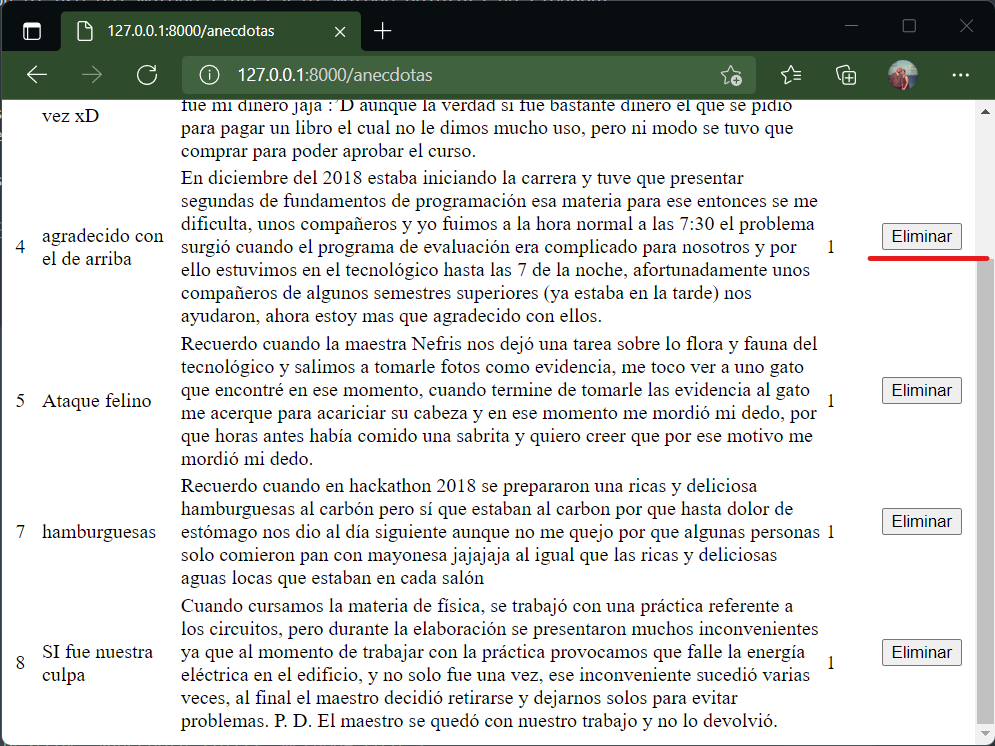Image resolution: width=995 pixels, height=746 pixels.
Task: Delete the 'Ataque felino' anecdote
Action: tap(921, 390)
